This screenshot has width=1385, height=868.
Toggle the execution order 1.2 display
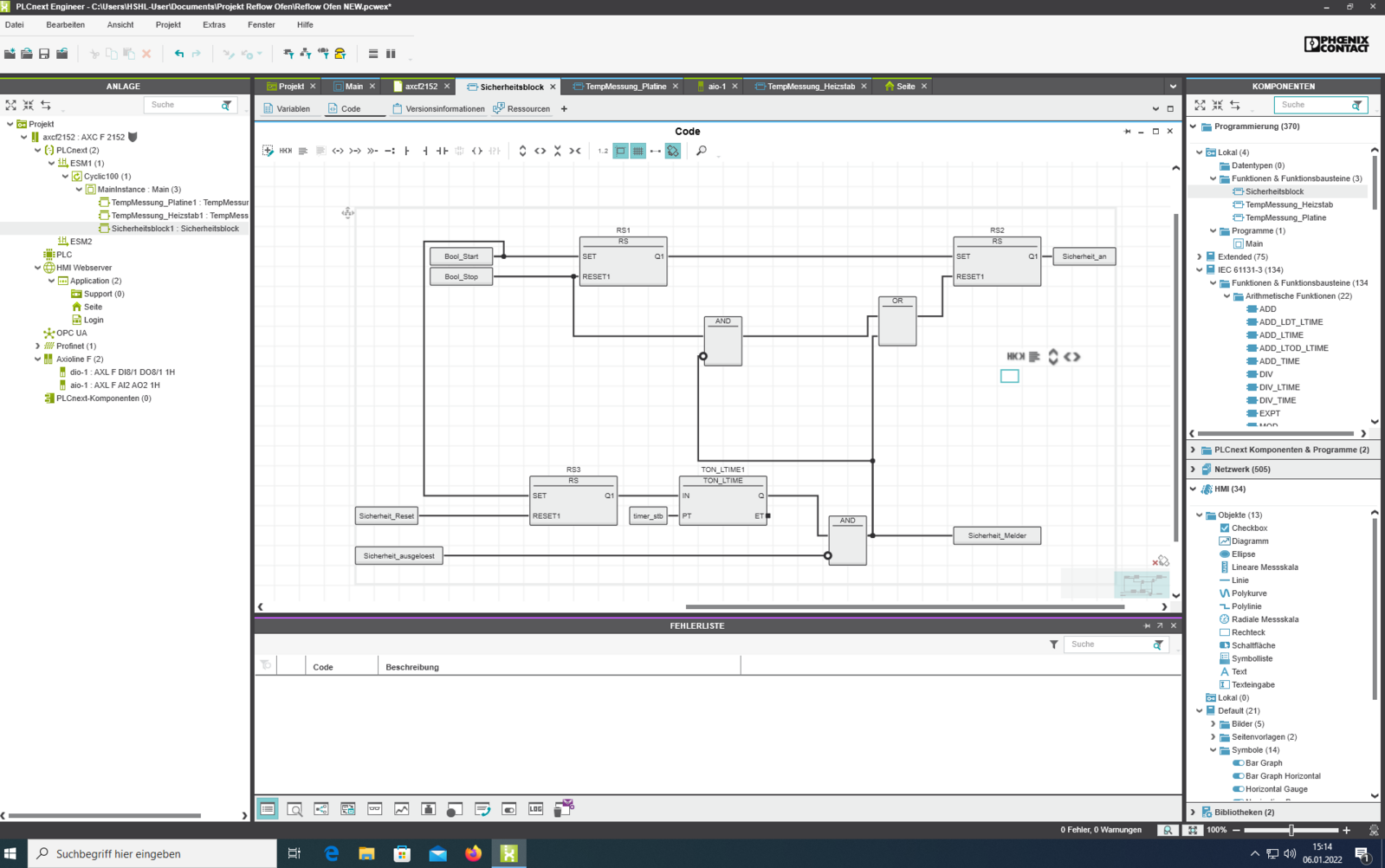click(603, 151)
